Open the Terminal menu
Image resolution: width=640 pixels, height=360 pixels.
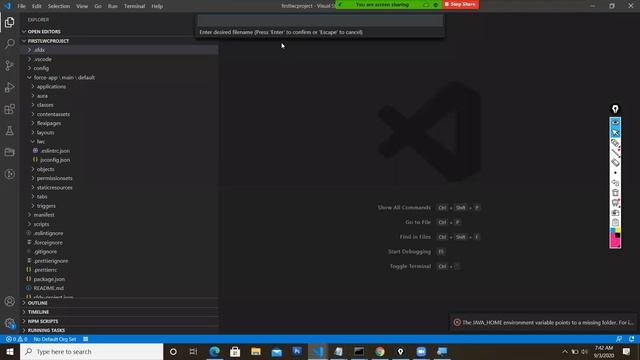pyautogui.click(x=134, y=6)
